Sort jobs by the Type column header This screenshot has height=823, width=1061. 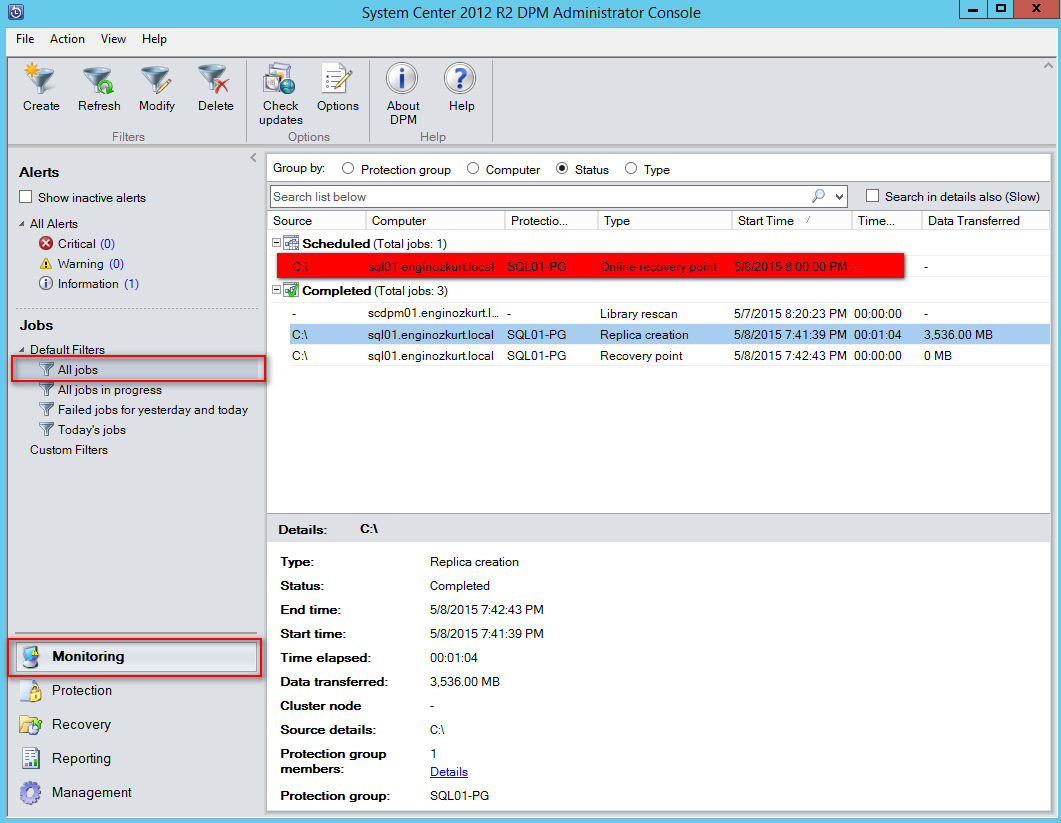pos(664,221)
